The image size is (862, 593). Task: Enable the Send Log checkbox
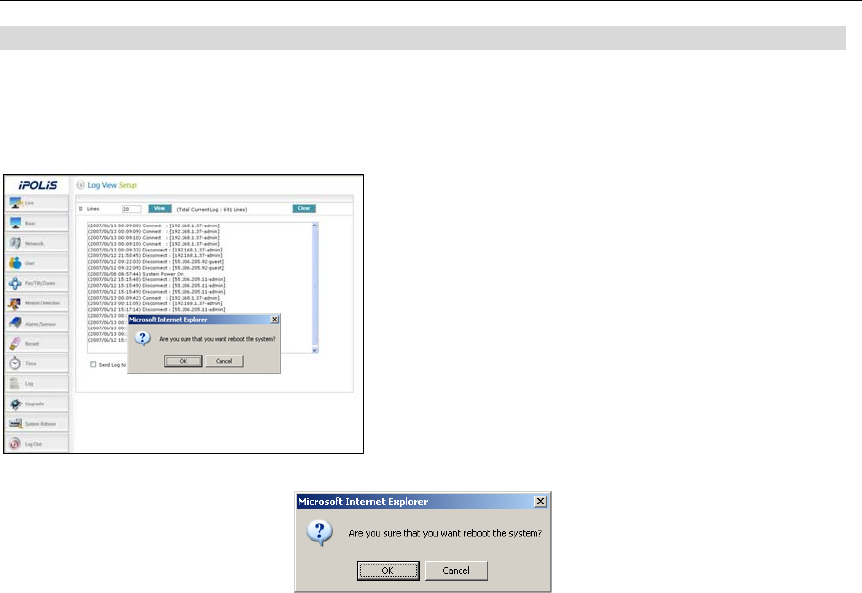93,364
